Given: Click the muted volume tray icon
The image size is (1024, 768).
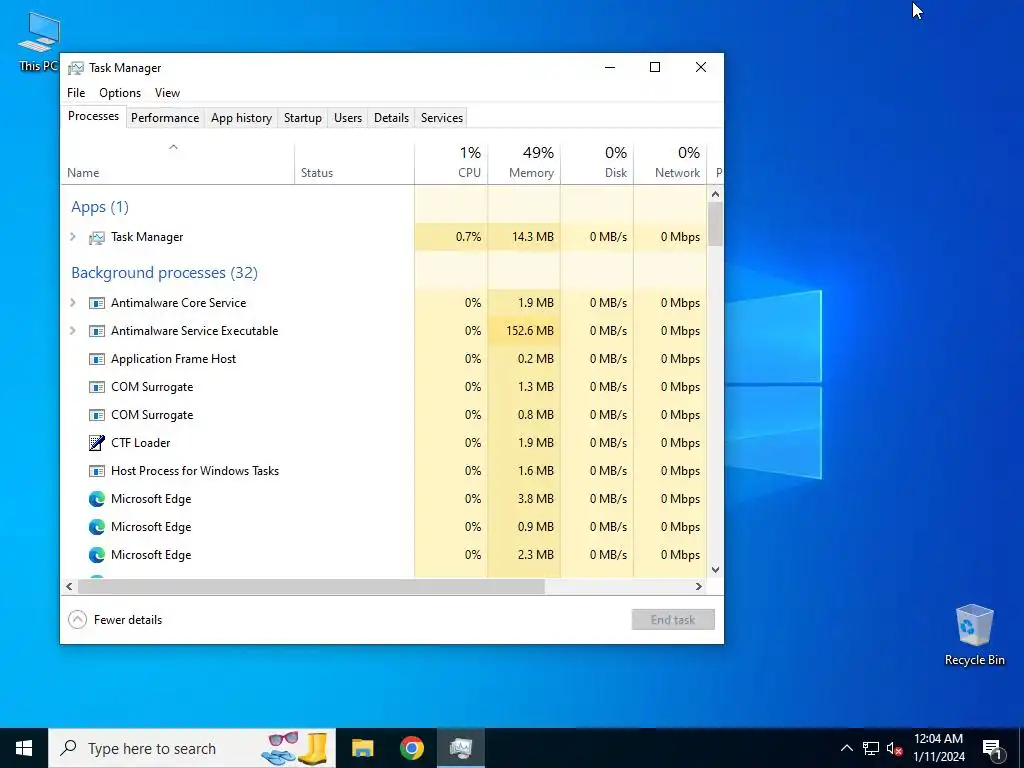Looking at the screenshot, I should 894,748.
